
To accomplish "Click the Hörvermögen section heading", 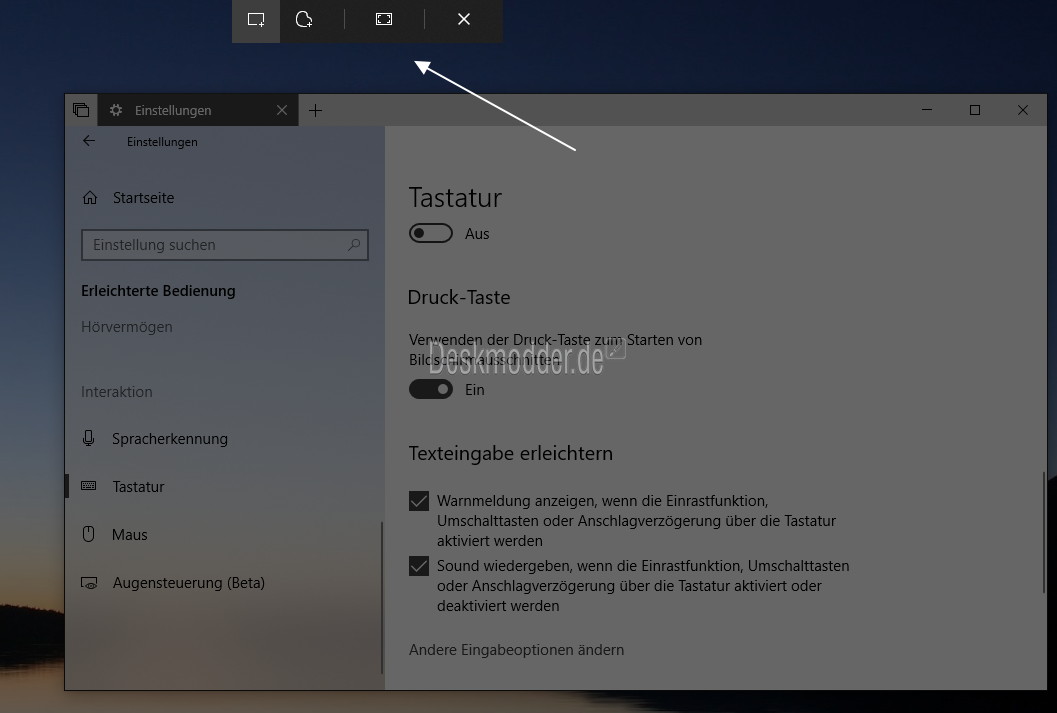I will click(x=127, y=327).
